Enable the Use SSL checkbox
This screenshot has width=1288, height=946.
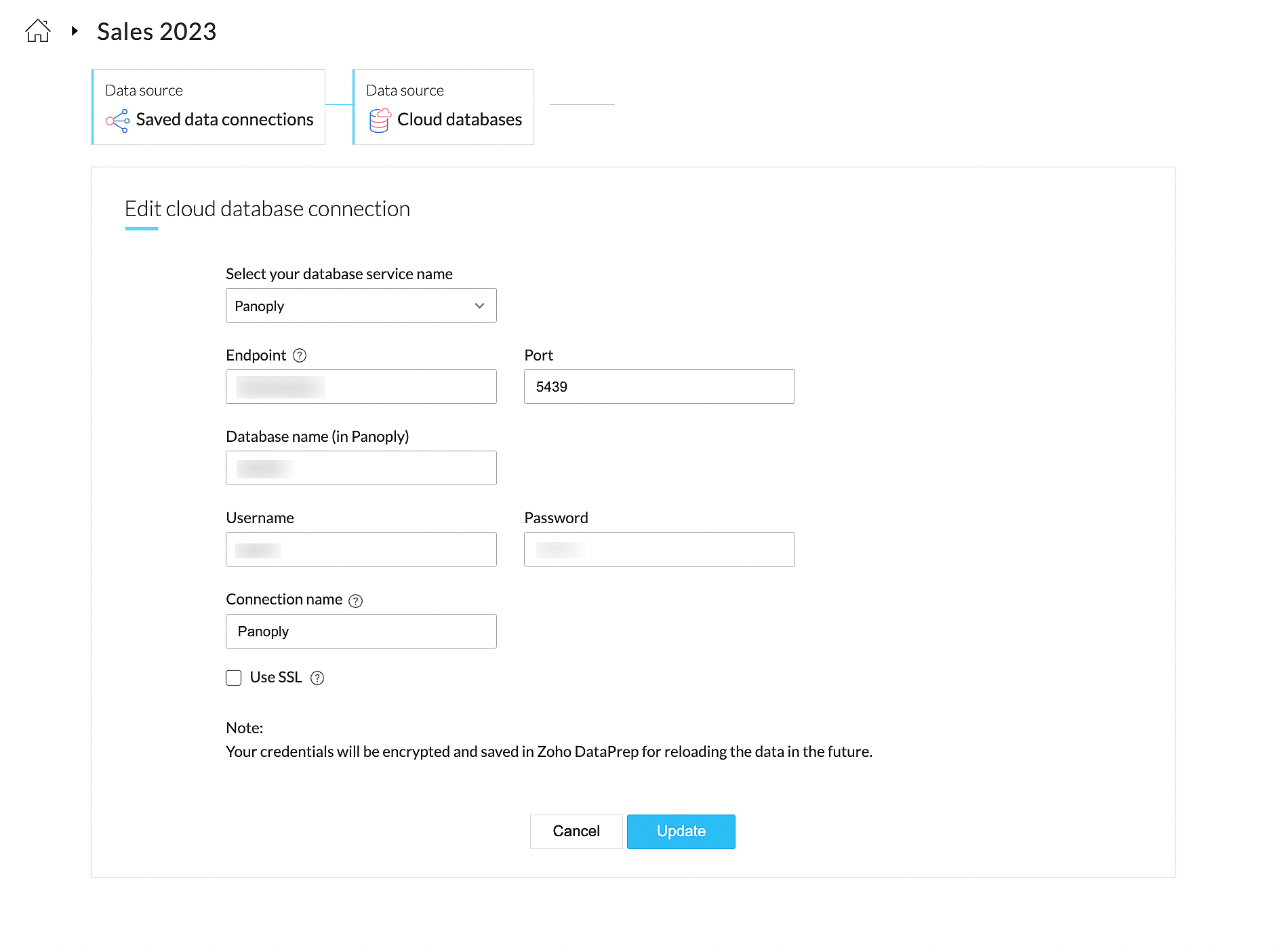click(x=234, y=678)
